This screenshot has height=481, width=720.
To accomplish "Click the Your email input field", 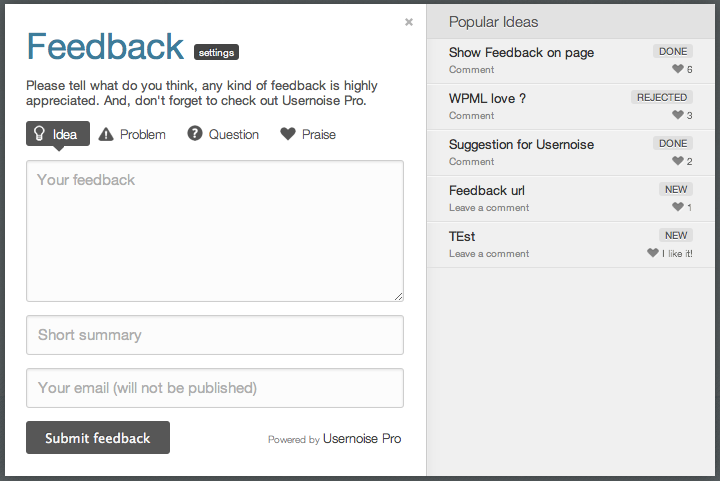I will tap(215, 388).
